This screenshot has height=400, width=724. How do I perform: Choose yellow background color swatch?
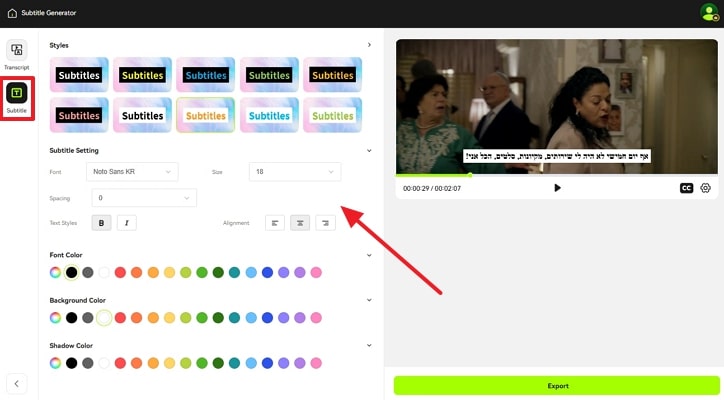(x=169, y=318)
